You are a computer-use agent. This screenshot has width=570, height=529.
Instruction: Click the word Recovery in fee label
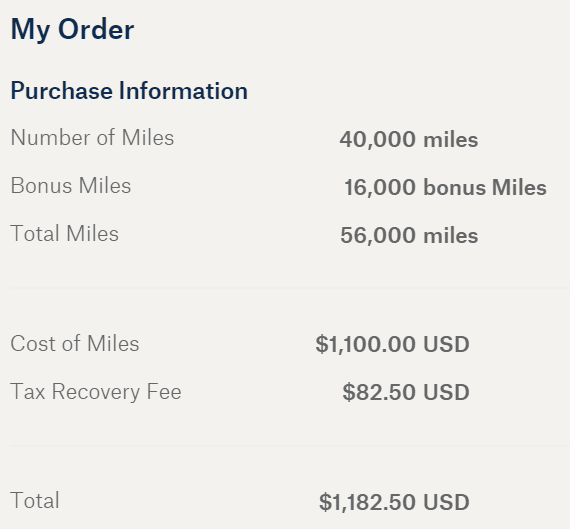(96, 392)
